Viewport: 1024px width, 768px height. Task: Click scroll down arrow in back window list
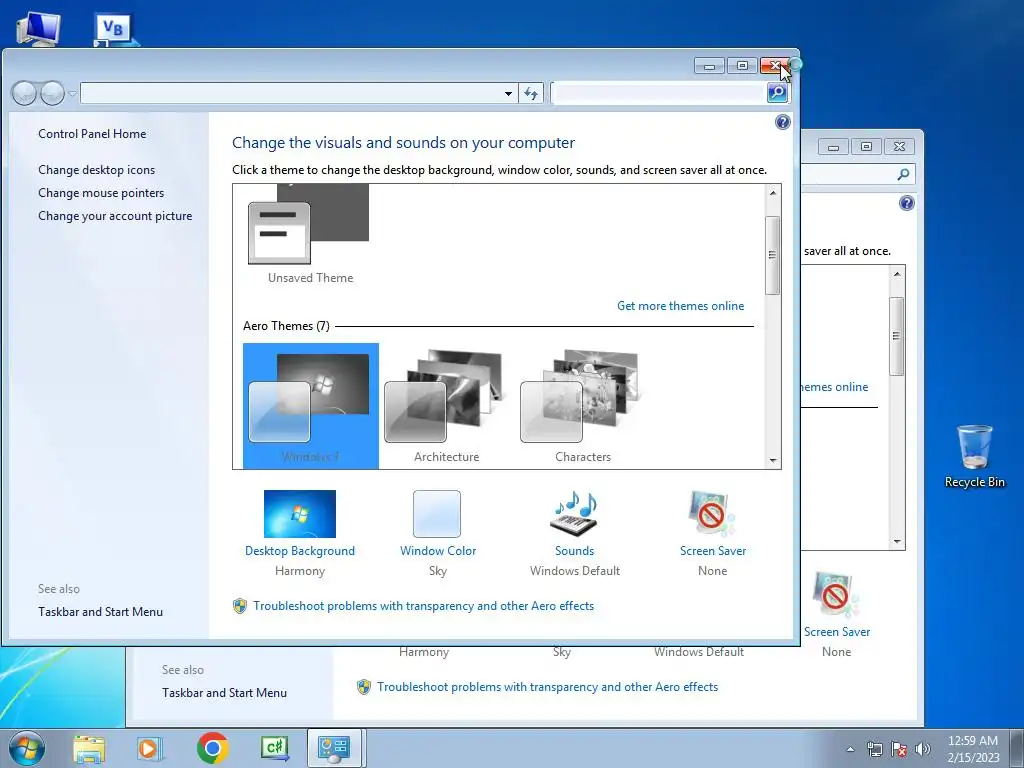point(897,541)
